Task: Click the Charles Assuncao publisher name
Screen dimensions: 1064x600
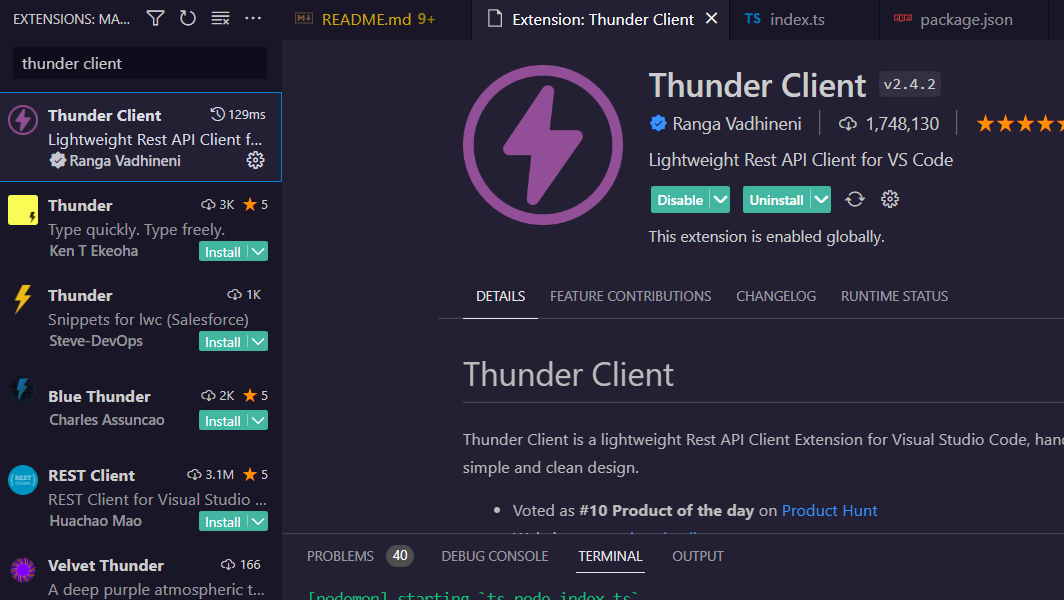Action: click(107, 419)
